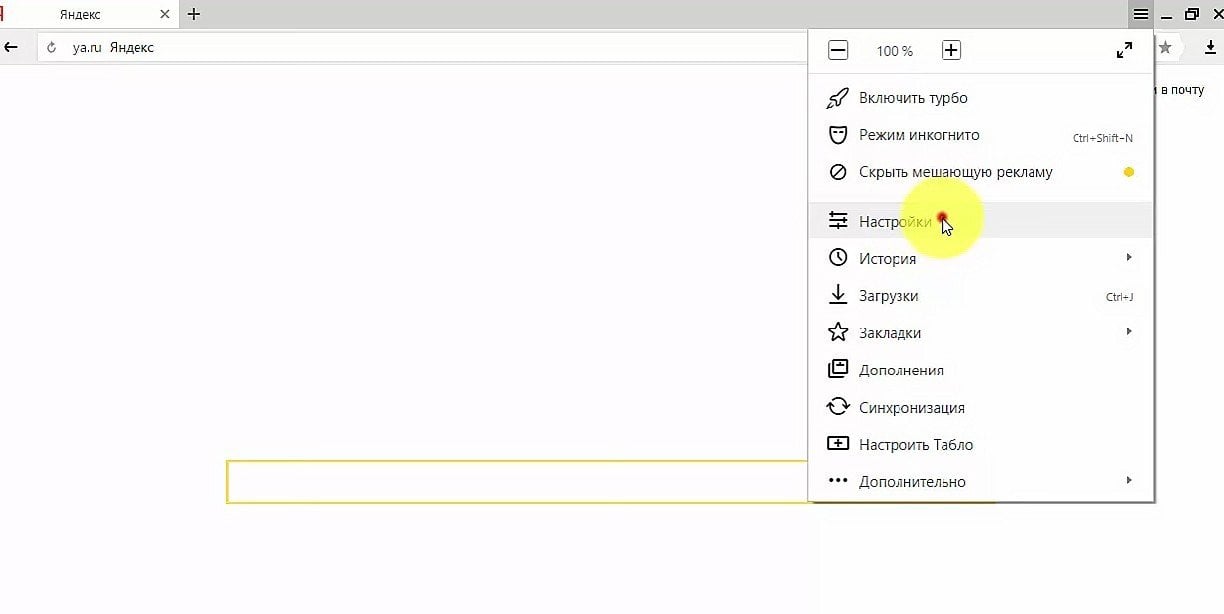
Task: Choose Синхронизация menu item
Action: 980,407
